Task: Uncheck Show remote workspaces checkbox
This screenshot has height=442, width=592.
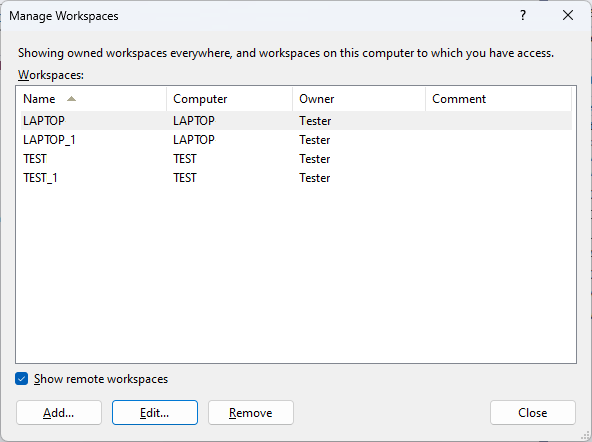Action: [22, 379]
